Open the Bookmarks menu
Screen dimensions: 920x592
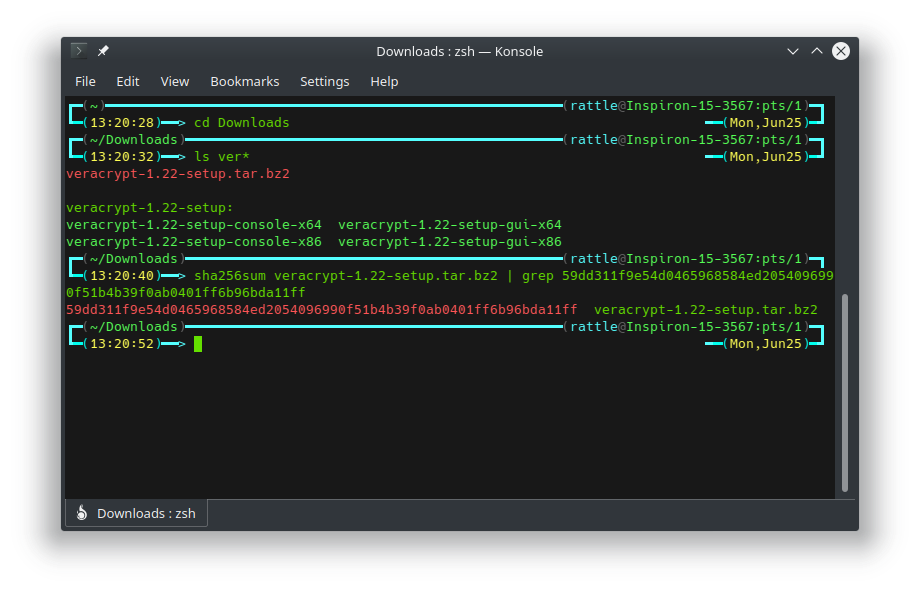point(245,82)
